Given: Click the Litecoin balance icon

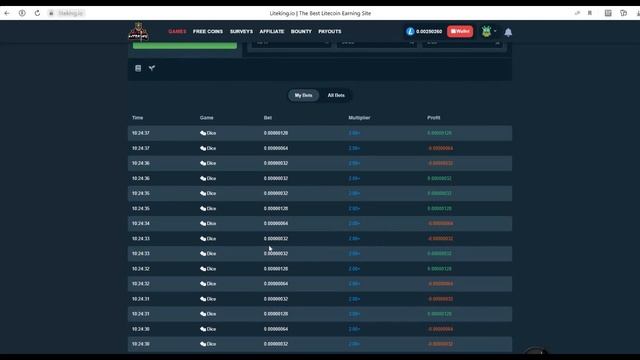Looking at the screenshot, I should coord(410,31).
